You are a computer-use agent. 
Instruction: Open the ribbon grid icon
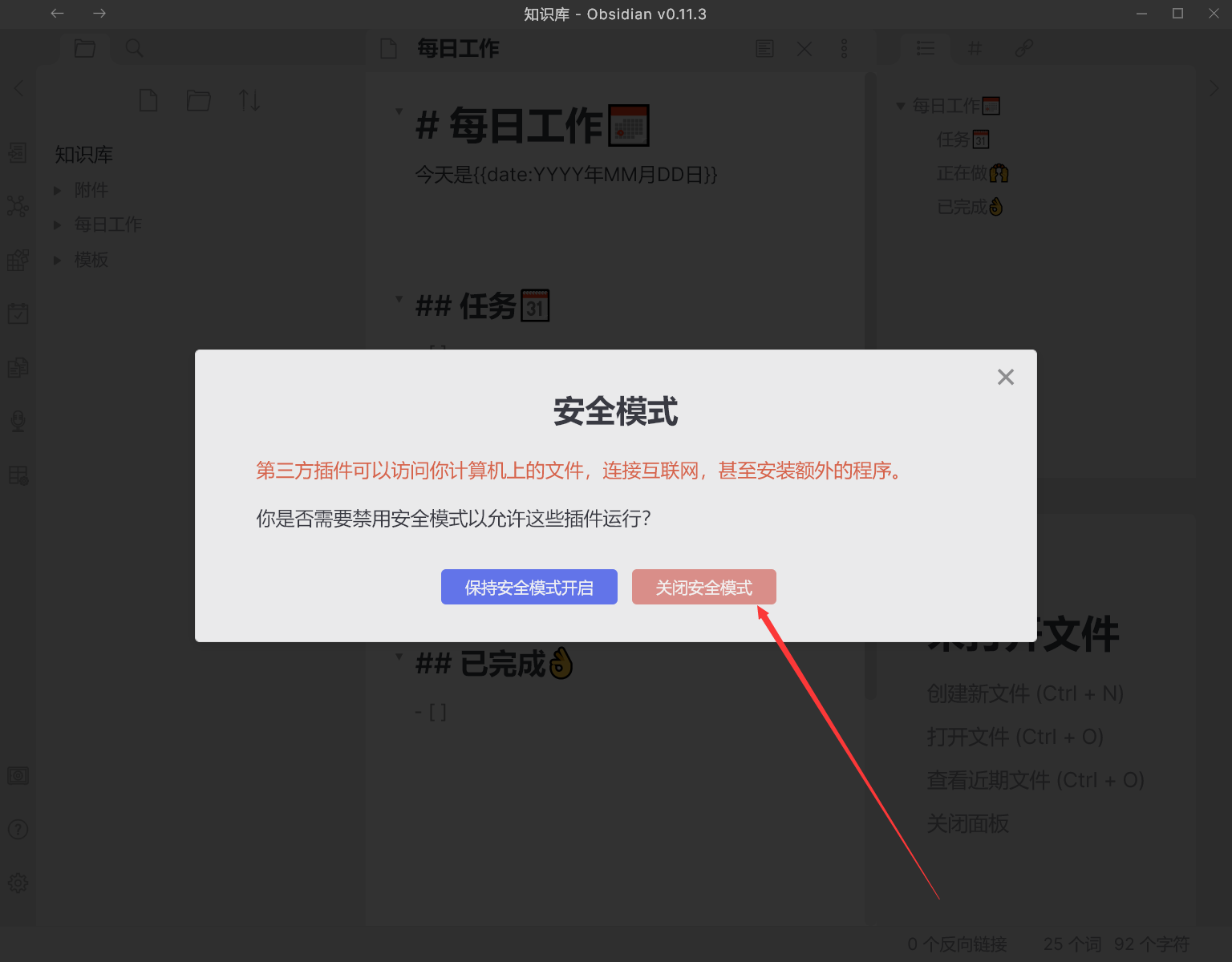click(18, 475)
